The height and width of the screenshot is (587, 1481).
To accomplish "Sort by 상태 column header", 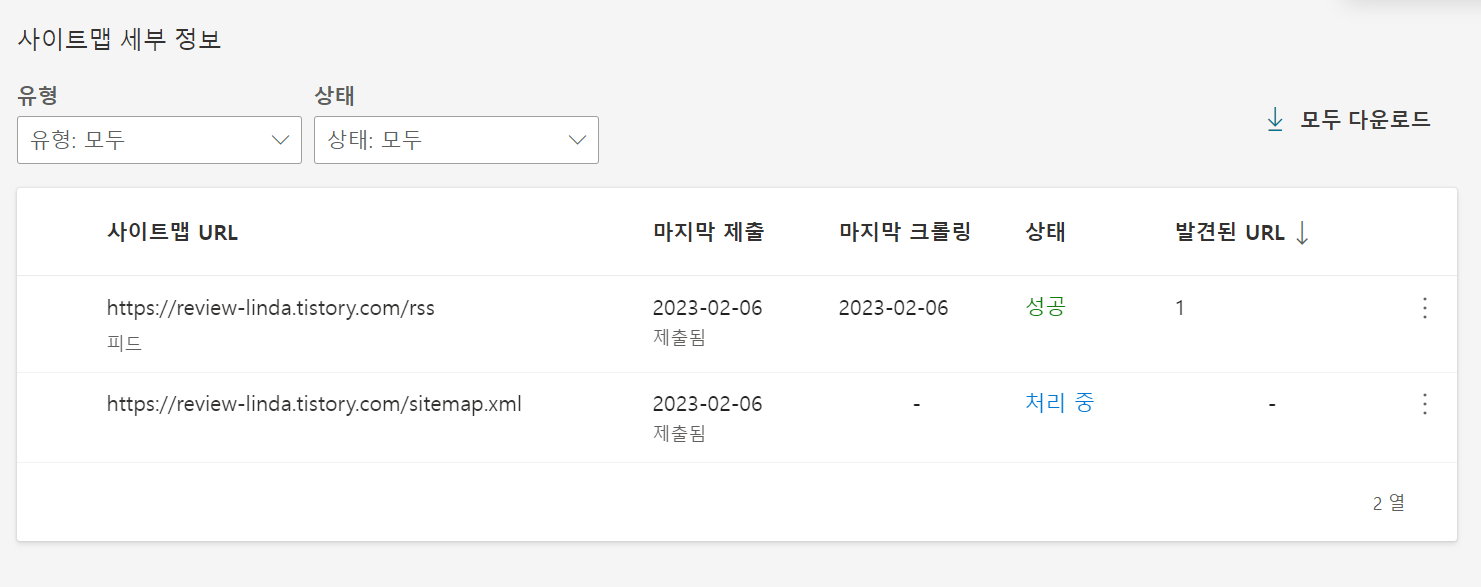I will pyautogui.click(x=1046, y=232).
